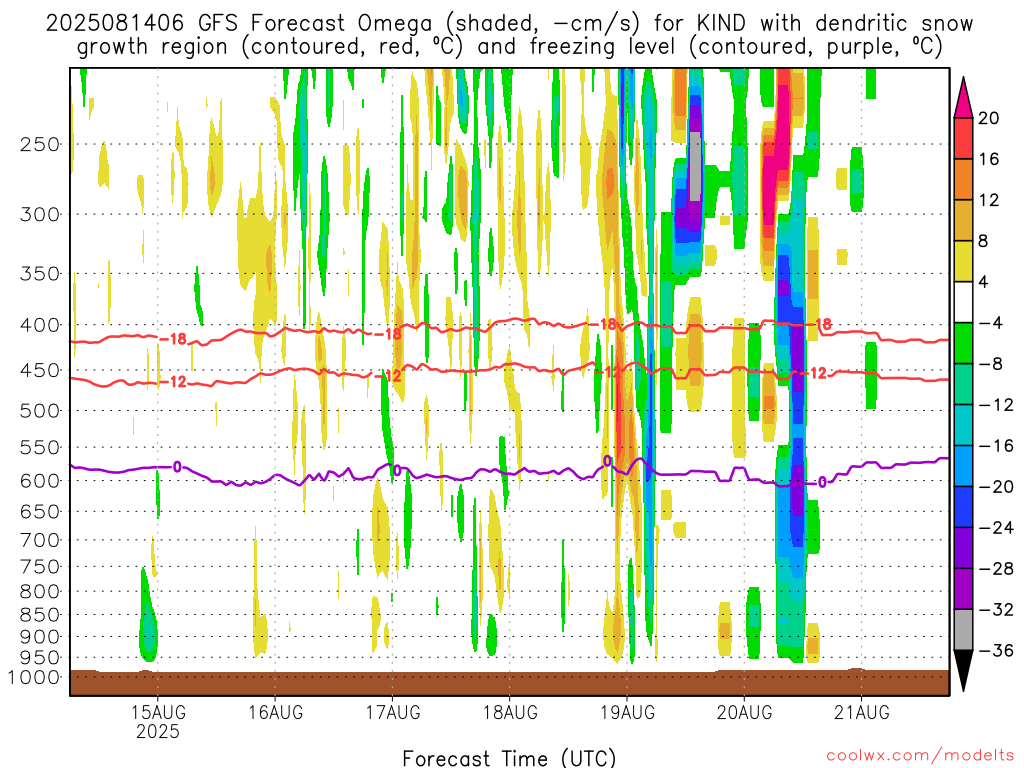
Task: Click the 950 pressure level label
Action: point(40,658)
